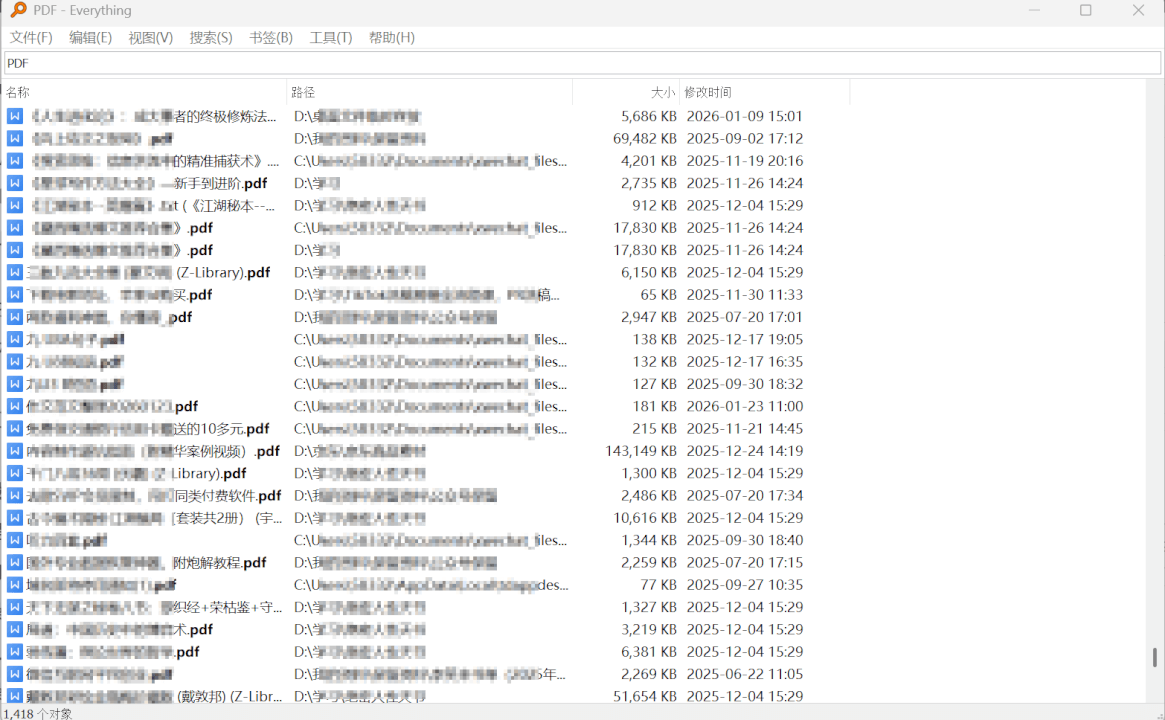Viewport: 1165px width, 720px height.
Task: Open the 搜索(S) menu
Action: point(211,38)
